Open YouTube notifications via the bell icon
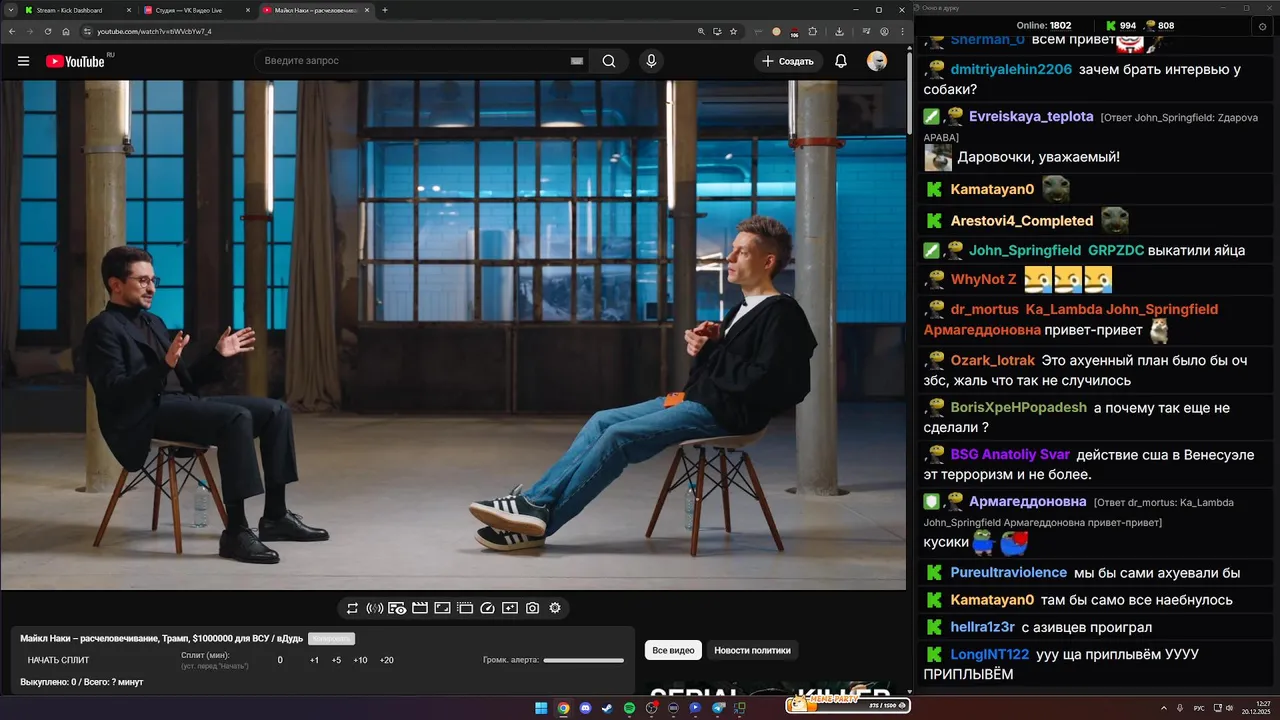 [841, 61]
